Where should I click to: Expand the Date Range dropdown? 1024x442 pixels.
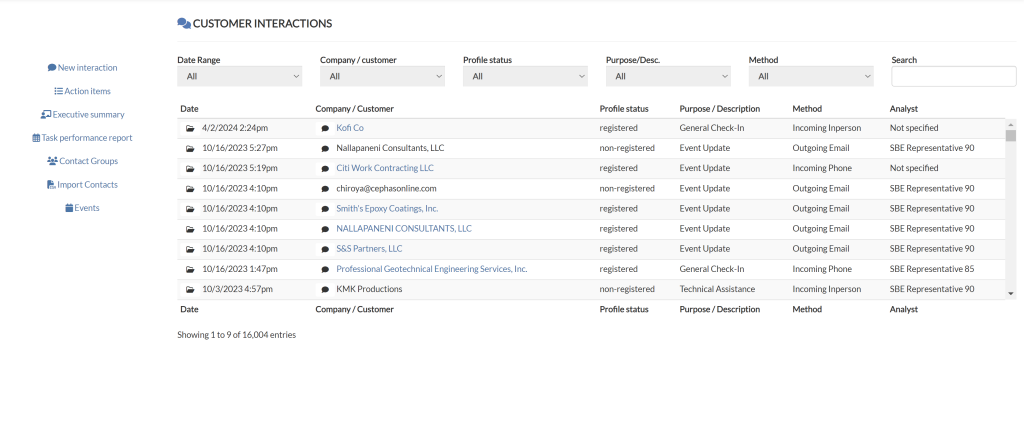click(239, 76)
